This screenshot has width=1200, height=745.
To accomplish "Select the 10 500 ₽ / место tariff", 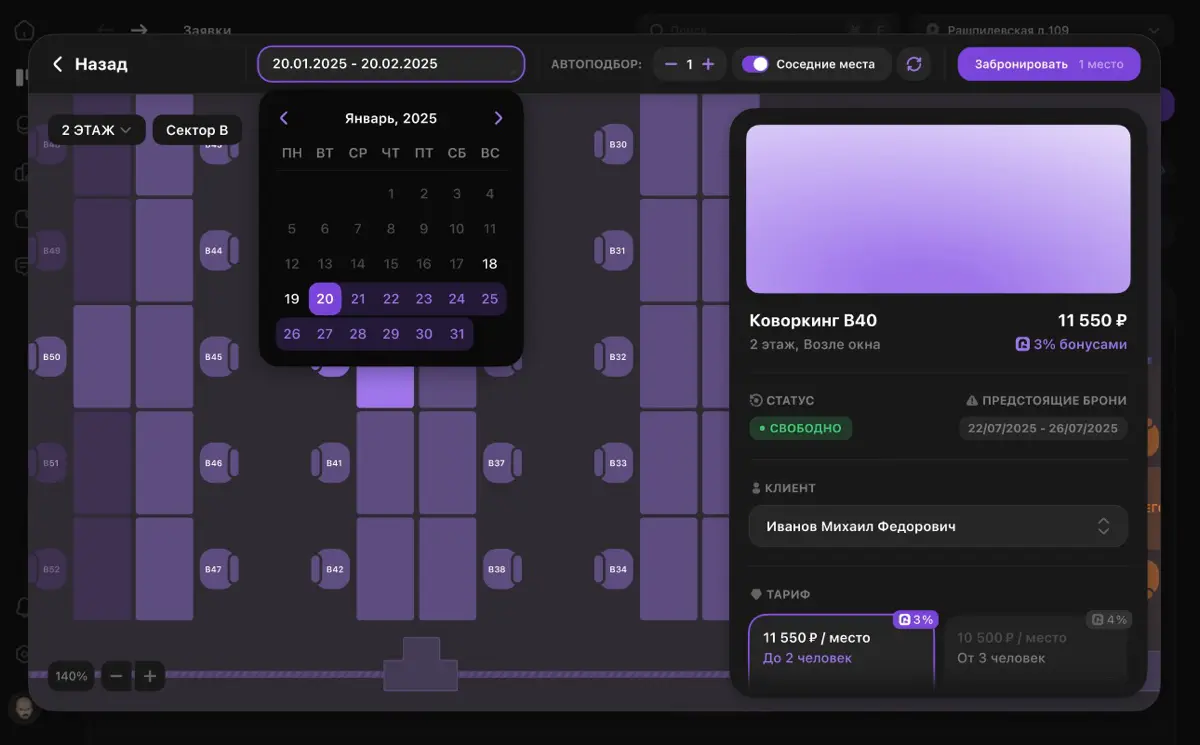I will click(1037, 652).
